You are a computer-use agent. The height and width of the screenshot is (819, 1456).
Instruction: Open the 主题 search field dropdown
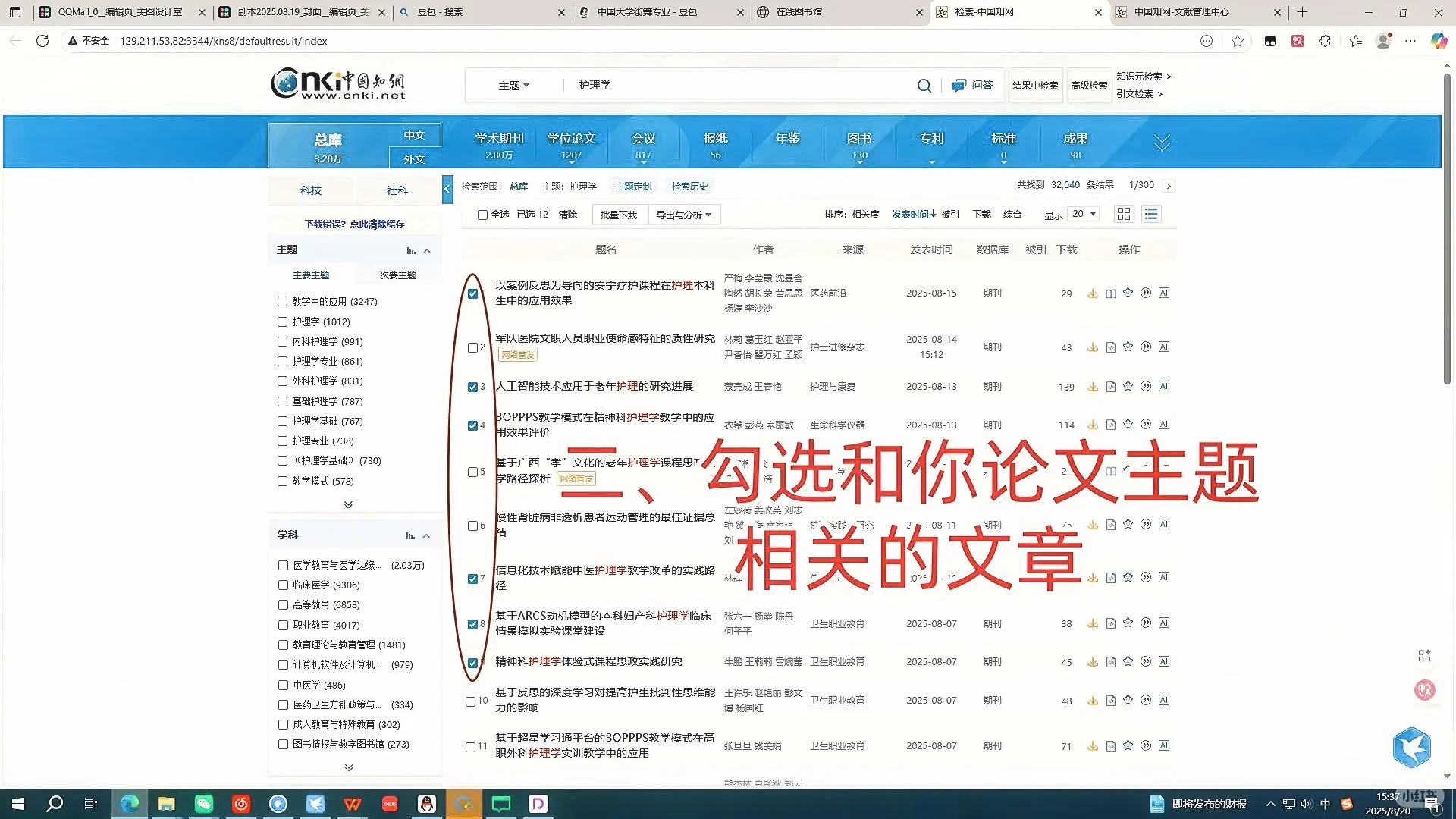(x=513, y=85)
